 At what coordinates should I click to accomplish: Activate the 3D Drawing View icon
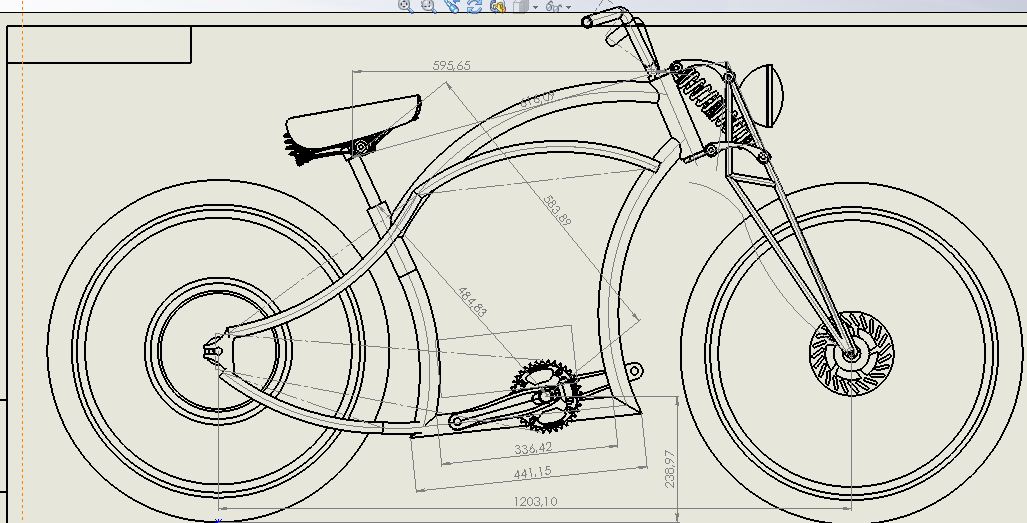pyautogui.click(x=496, y=6)
